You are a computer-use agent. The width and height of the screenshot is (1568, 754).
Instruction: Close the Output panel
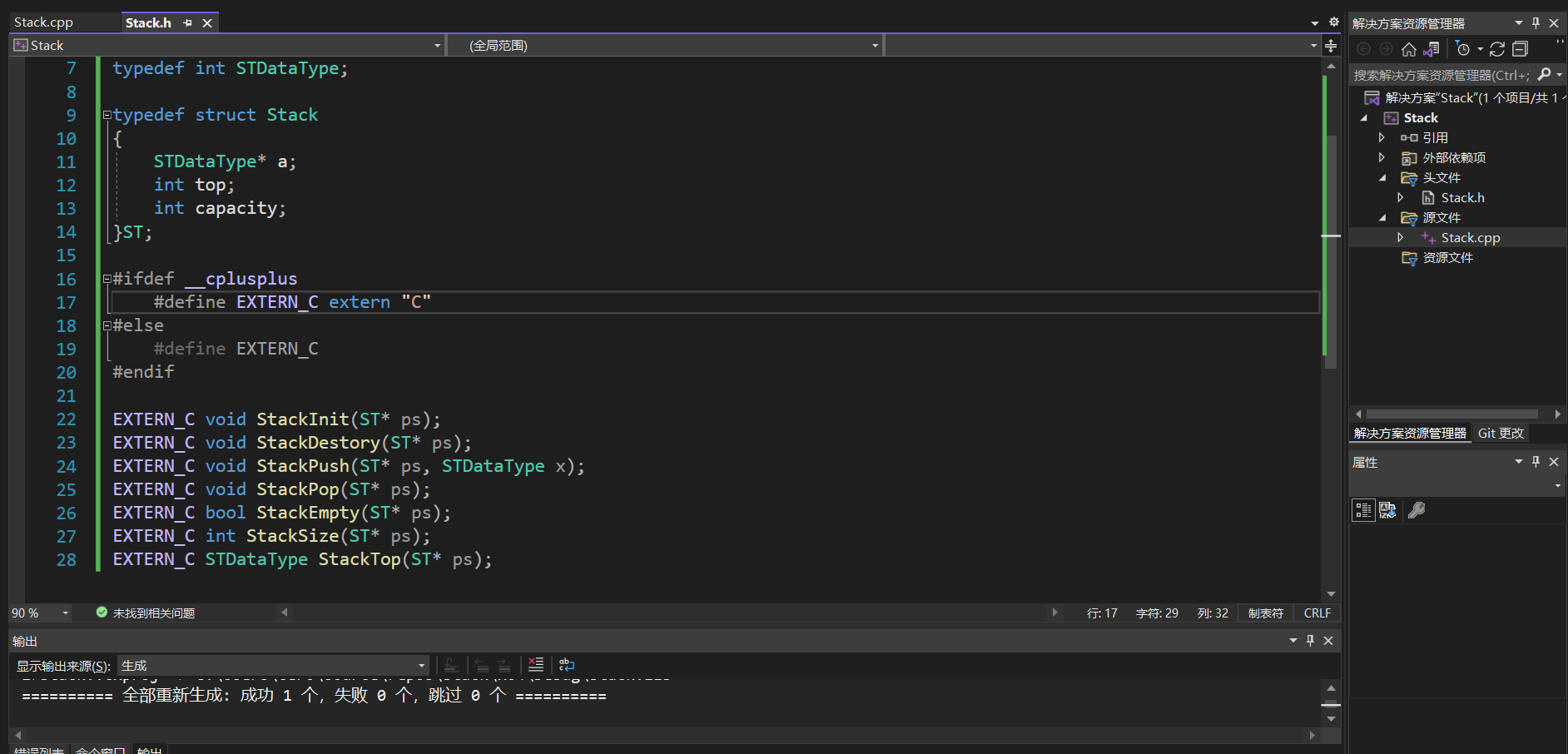pos(1328,641)
